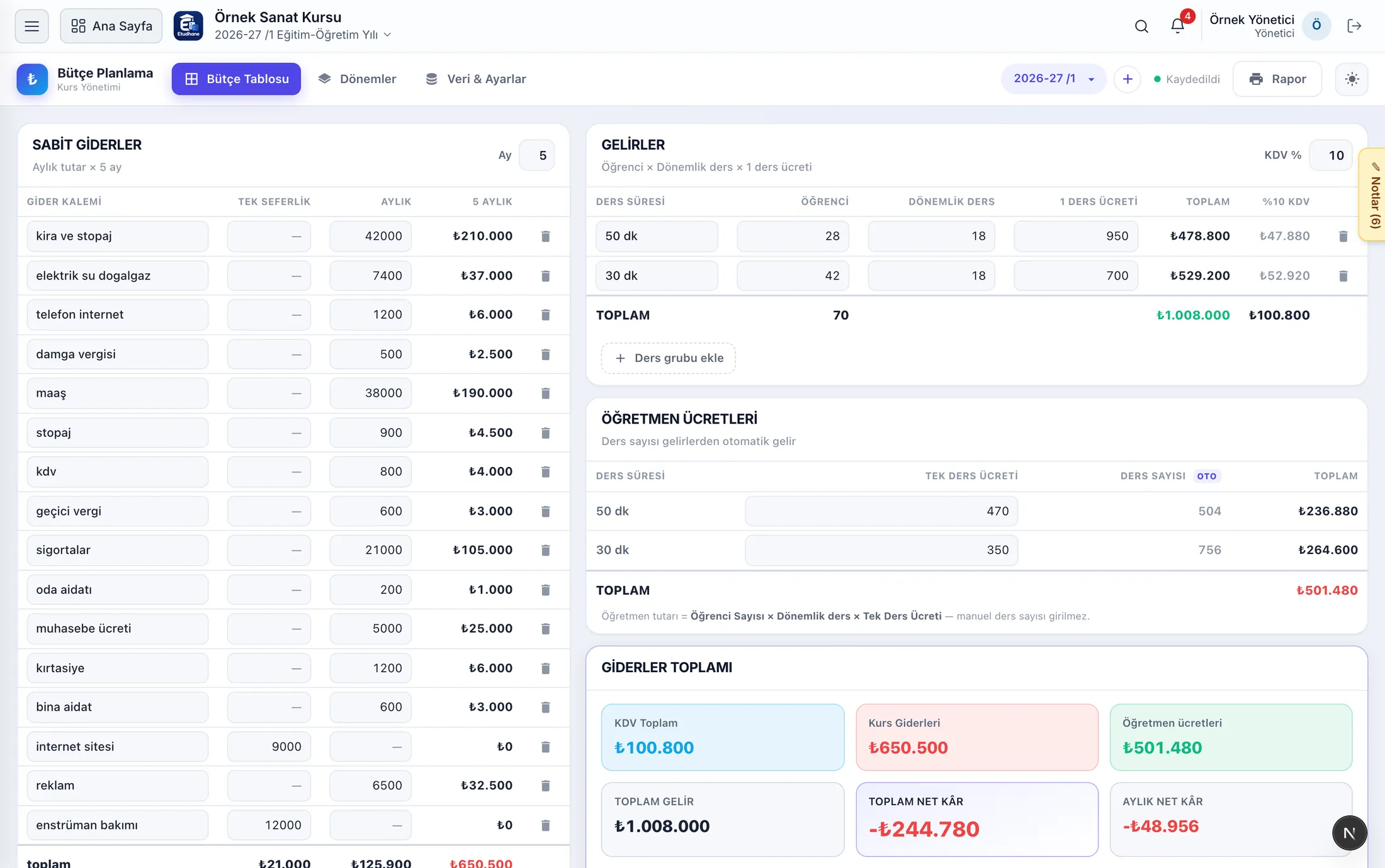Click Ders grubu ekle button
The image size is (1385, 868).
pyautogui.click(x=668, y=358)
